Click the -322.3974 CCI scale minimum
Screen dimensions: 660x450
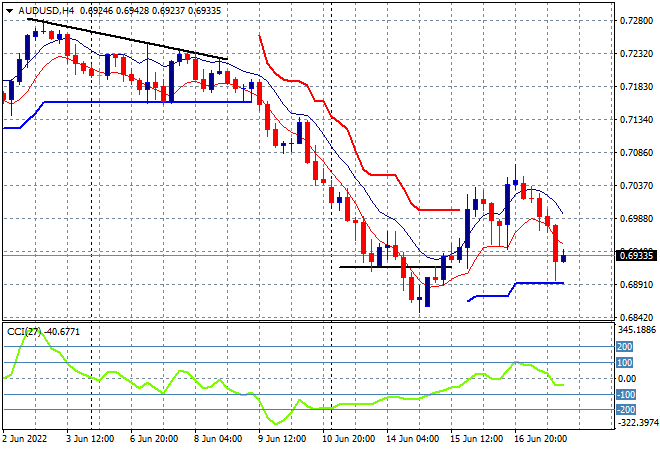click(x=637, y=422)
